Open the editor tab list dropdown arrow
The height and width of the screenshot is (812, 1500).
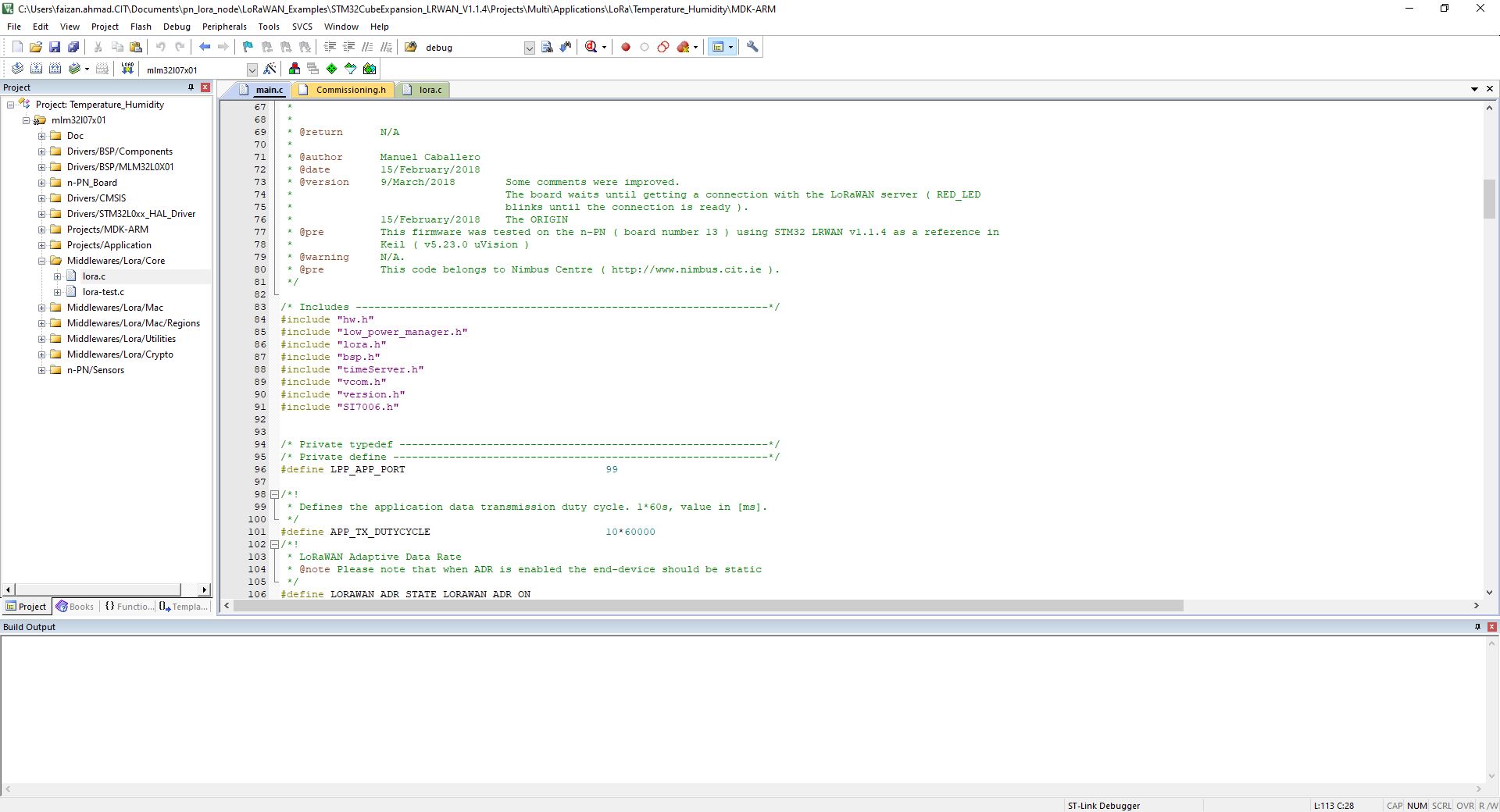[x=1474, y=89]
